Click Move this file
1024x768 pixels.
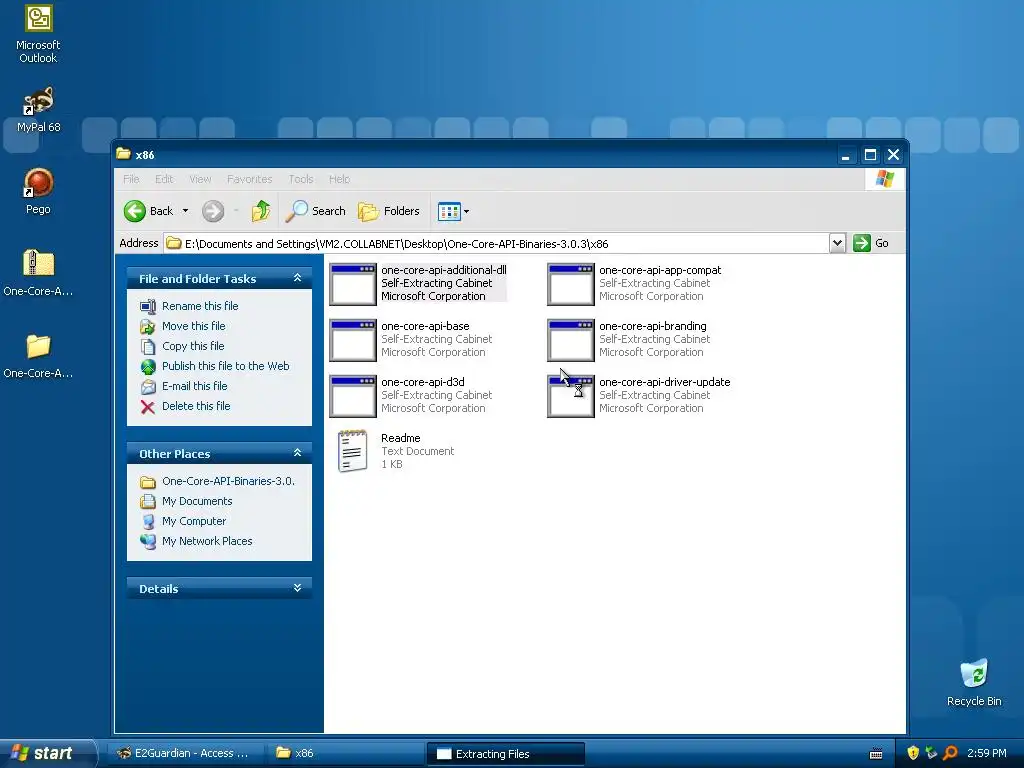193,326
